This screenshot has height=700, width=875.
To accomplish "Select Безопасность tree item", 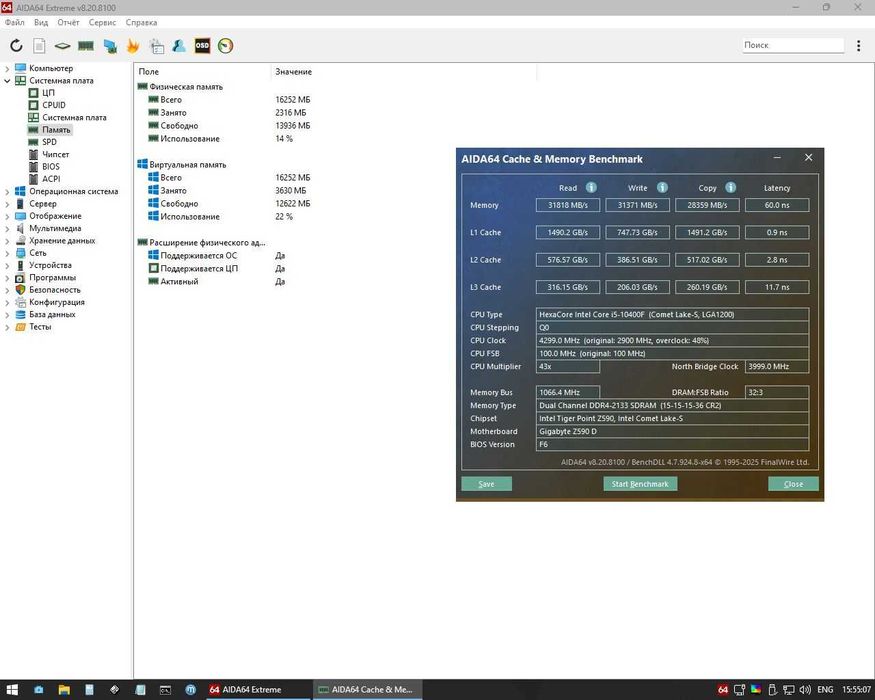I will (x=55, y=290).
